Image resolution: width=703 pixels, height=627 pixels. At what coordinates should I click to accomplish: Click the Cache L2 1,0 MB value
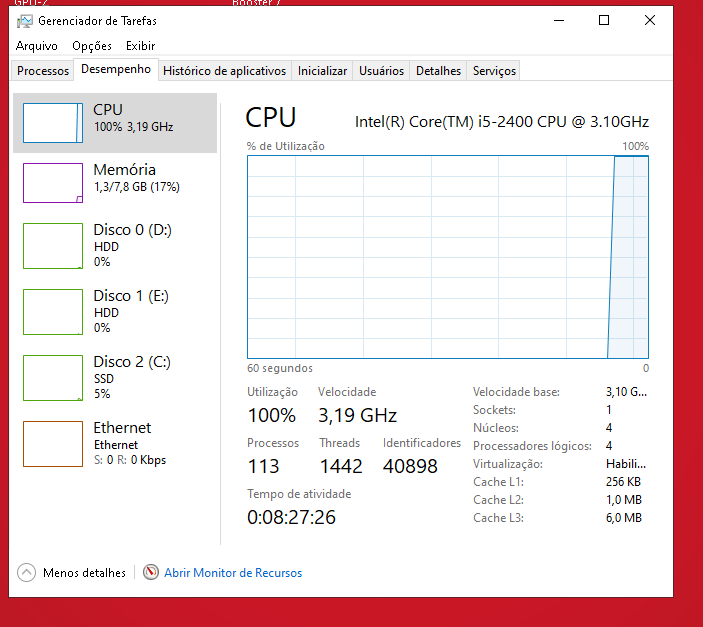tap(624, 500)
